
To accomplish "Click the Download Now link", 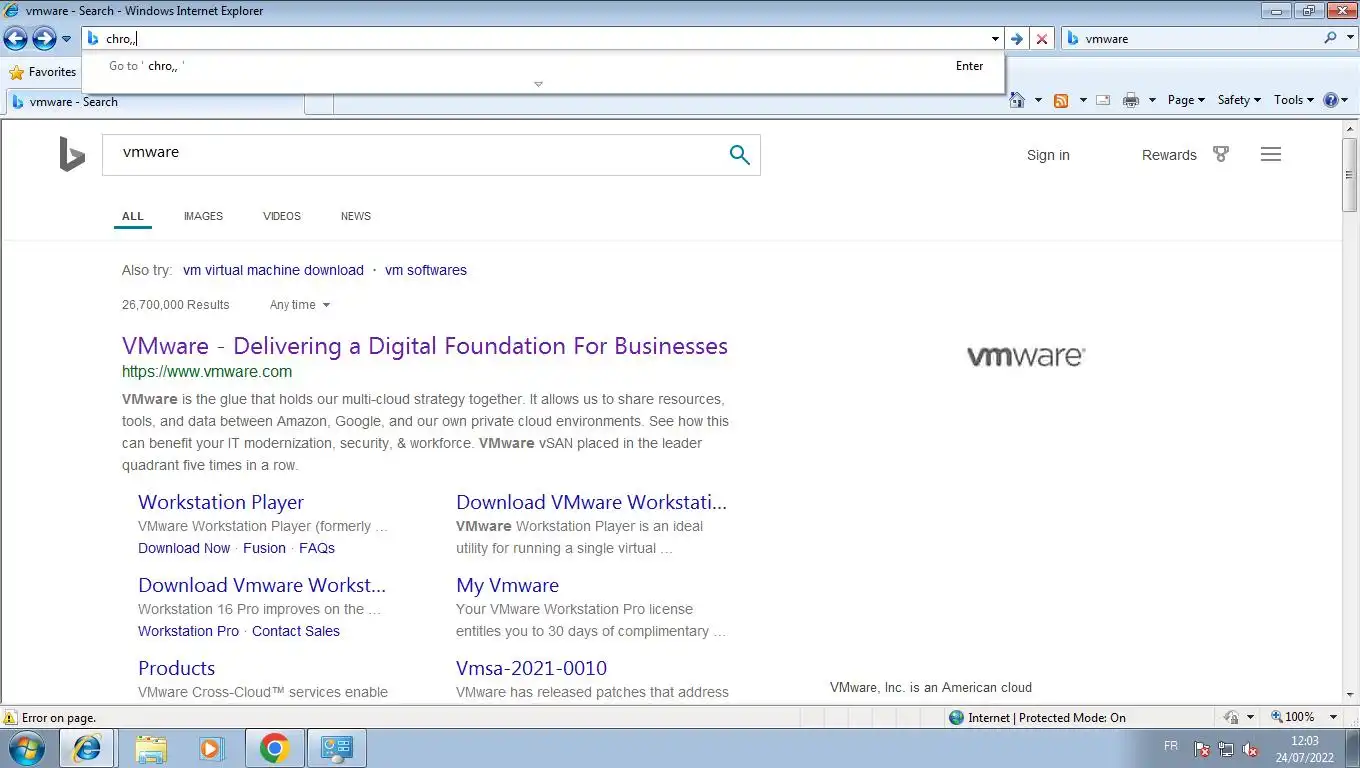I will [x=184, y=548].
